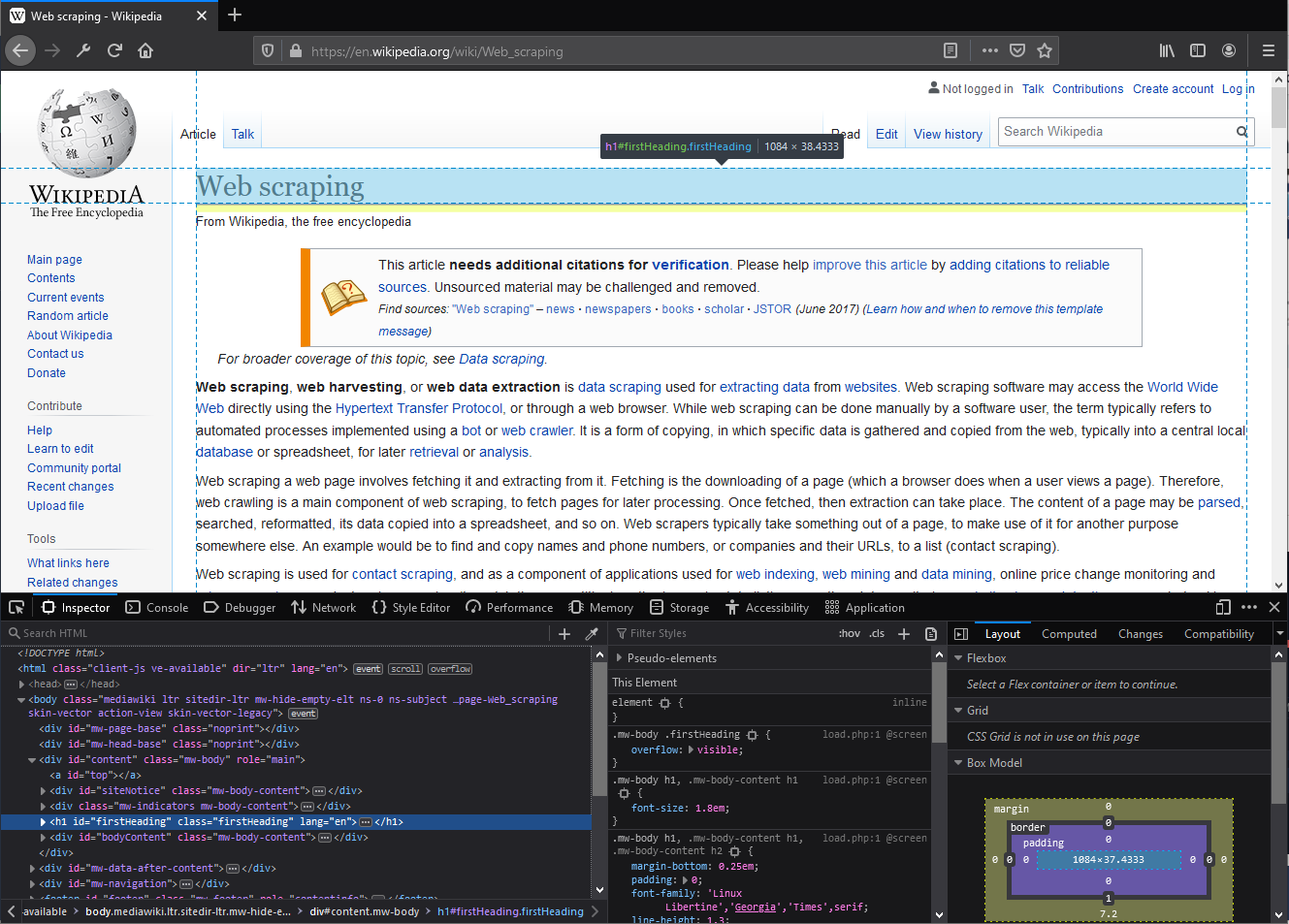Click the Learn to edit link
This screenshot has width=1289, height=924.
(60, 449)
